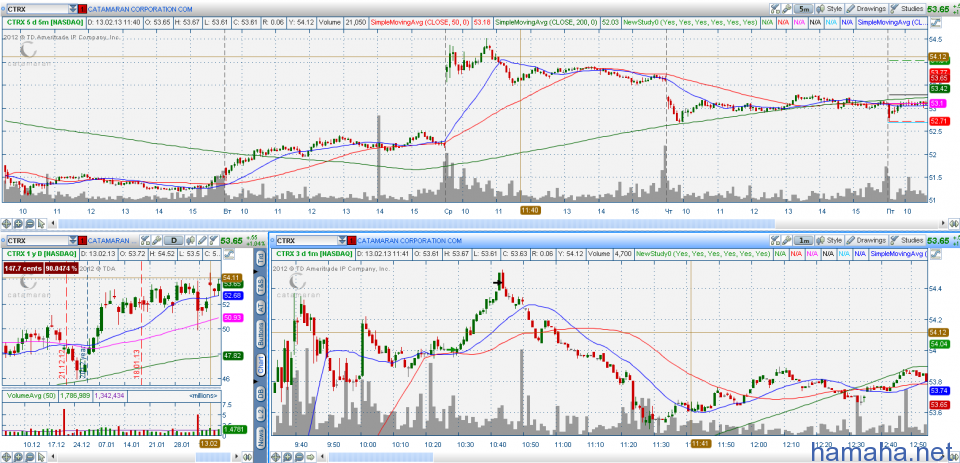Screen dimensions: 960x463
Task: Click VolumeAvg (50) label in daily chart
Action: (x=29, y=396)
